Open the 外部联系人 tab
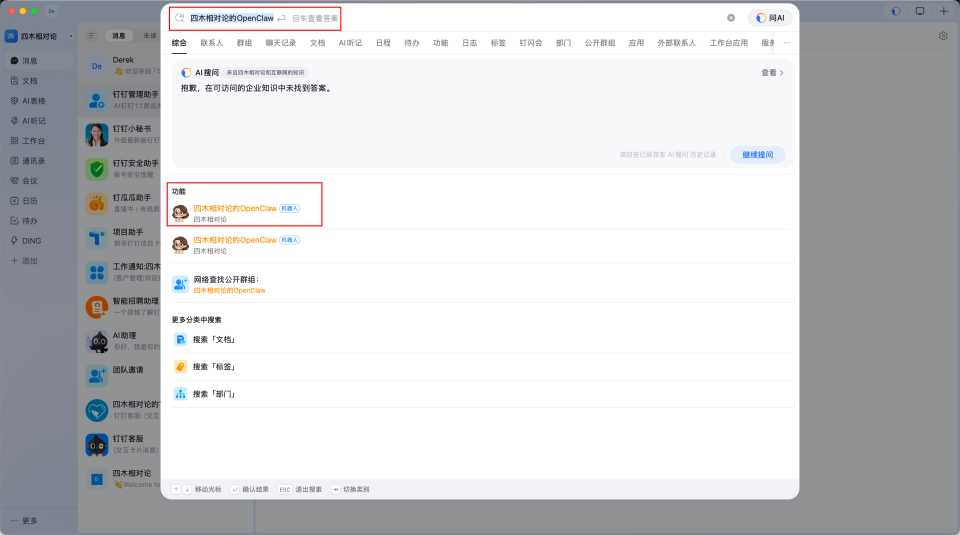The height and width of the screenshot is (535, 960). (677, 43)
